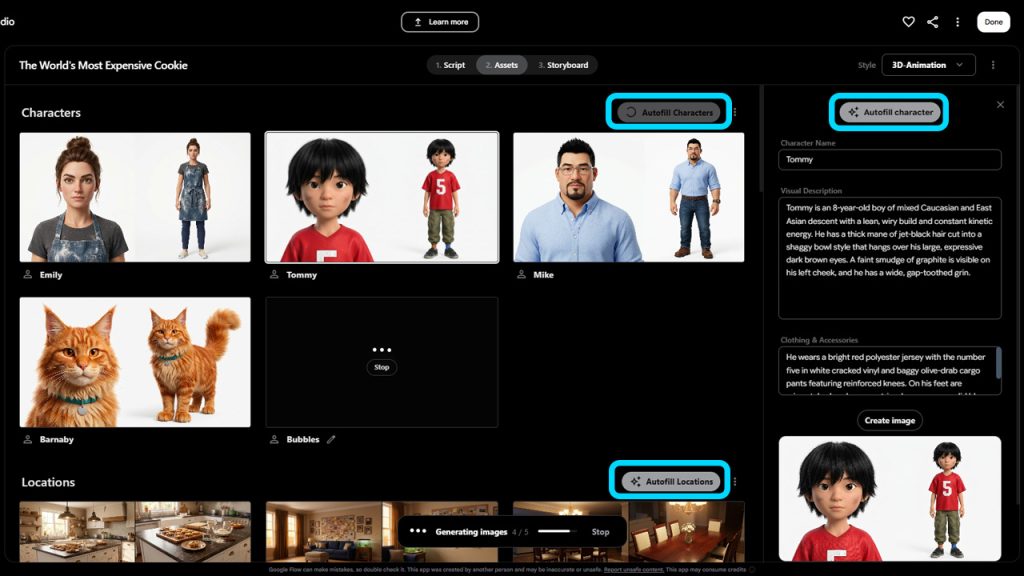This screenshot has width=1024, height=576.
Task: Click the 4 / 5 image count text
Action: tap(520, 532)
